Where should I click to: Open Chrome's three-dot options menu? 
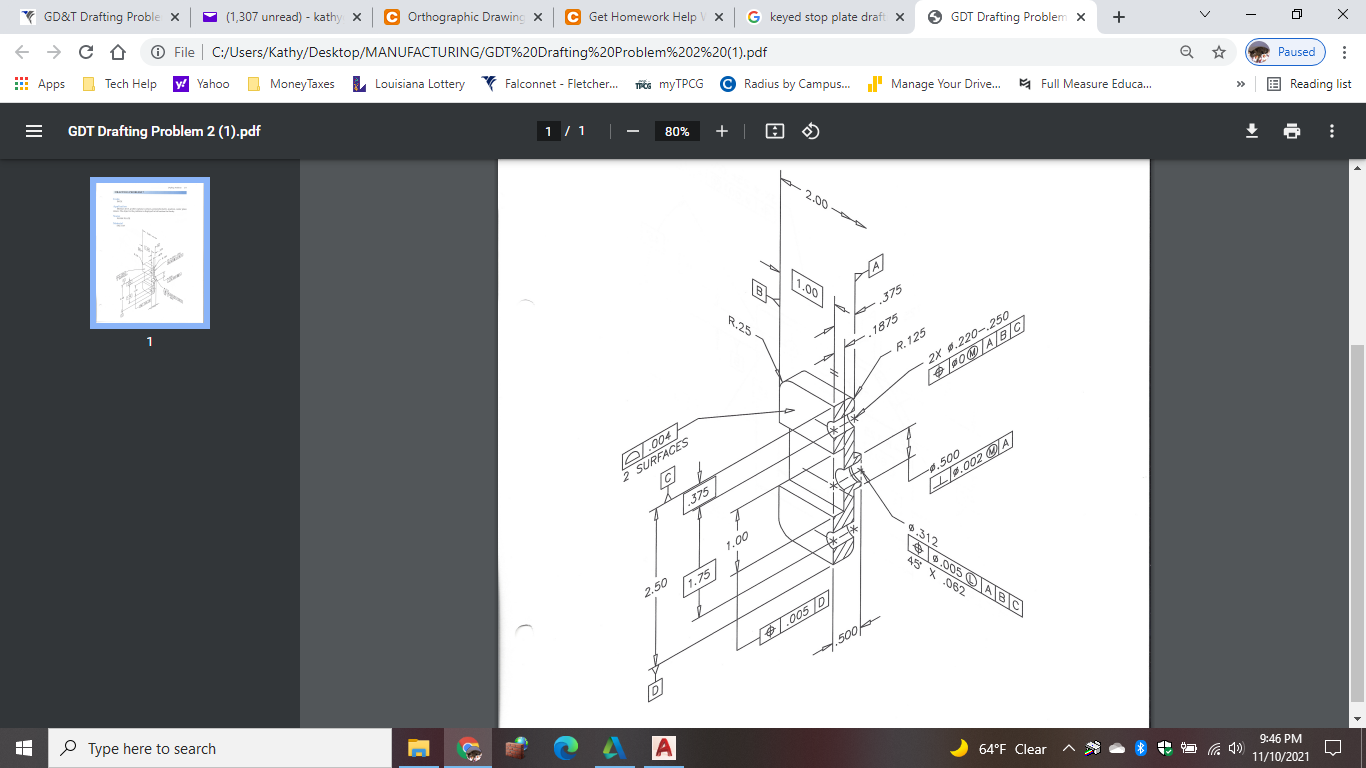click(x=1345, y=51)
